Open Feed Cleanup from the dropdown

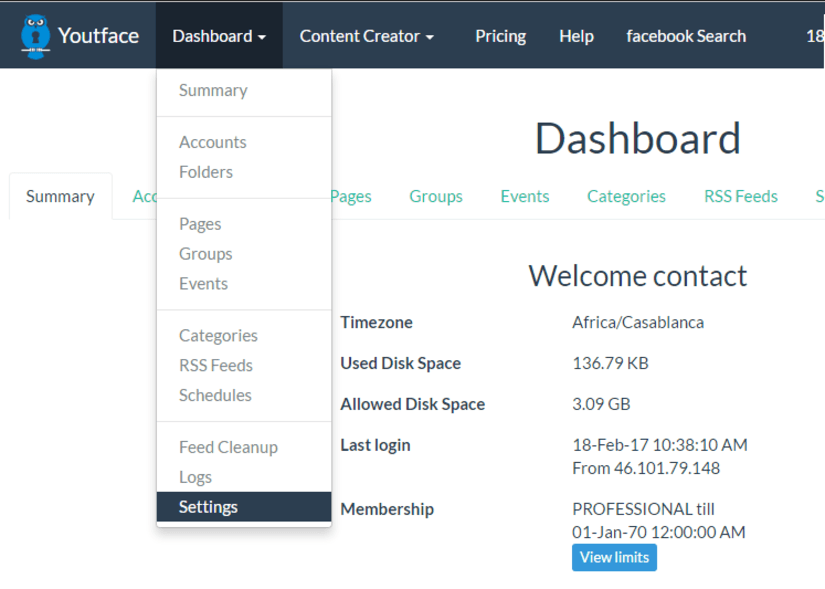click(244, 447)
